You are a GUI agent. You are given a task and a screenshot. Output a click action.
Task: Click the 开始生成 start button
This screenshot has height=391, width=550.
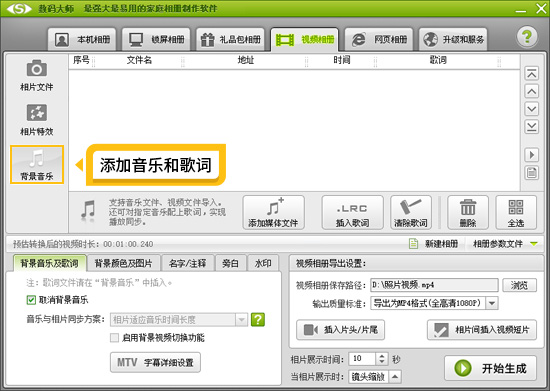tap(491, 368)
